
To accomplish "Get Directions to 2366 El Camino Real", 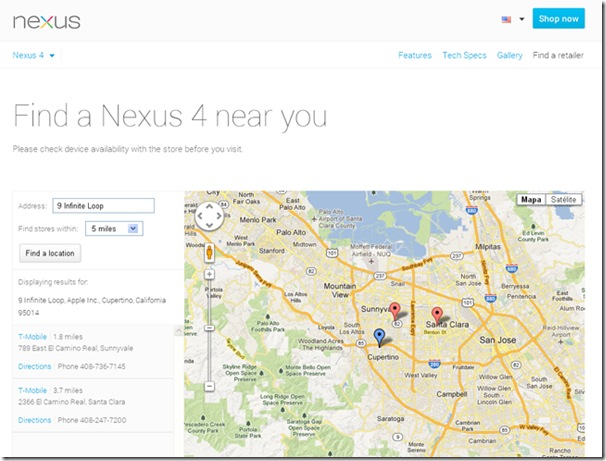I will click(x=34, y=420).
